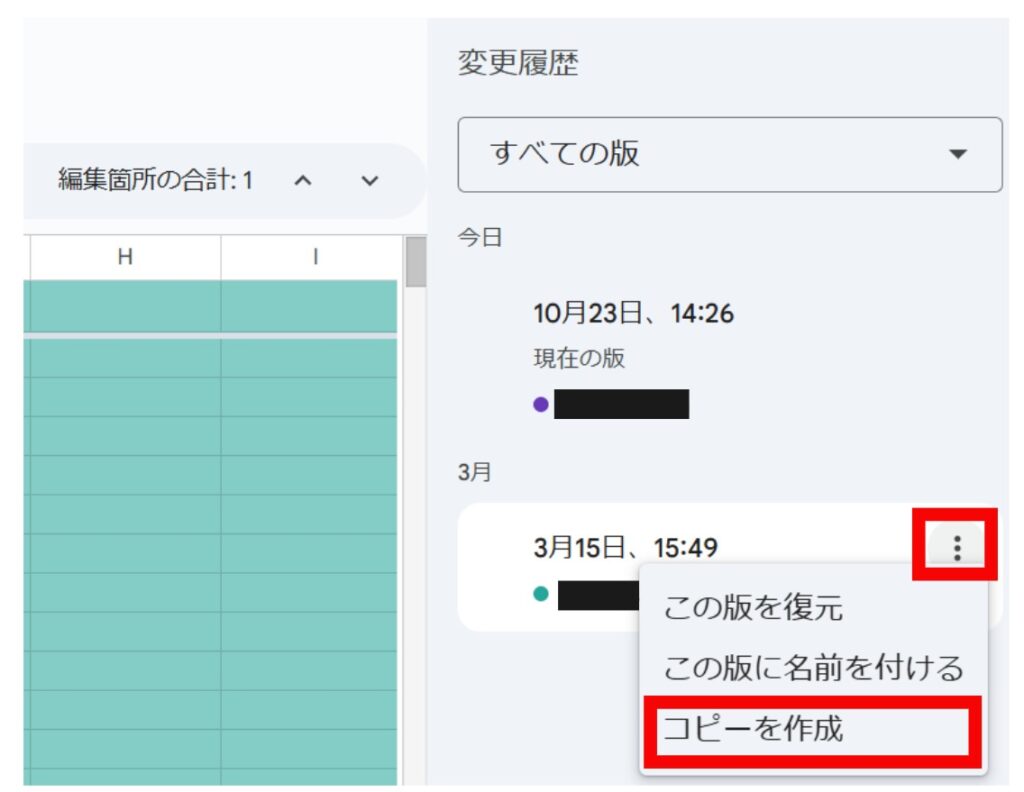Click the top teal cell in column H
The width and height of the screenshot is (1024, 792).
[125, 306]
